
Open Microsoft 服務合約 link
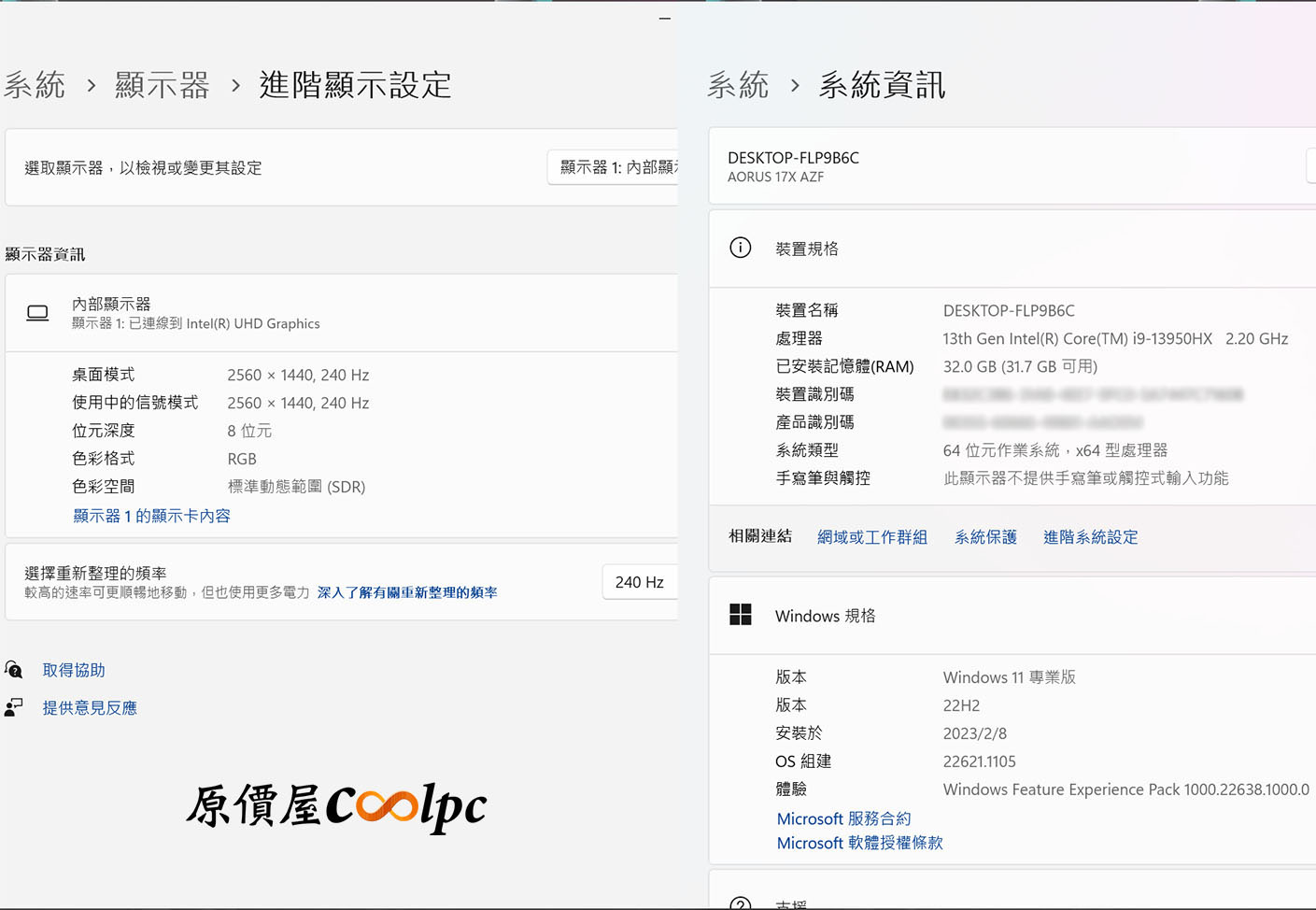(x=843, y=818)
